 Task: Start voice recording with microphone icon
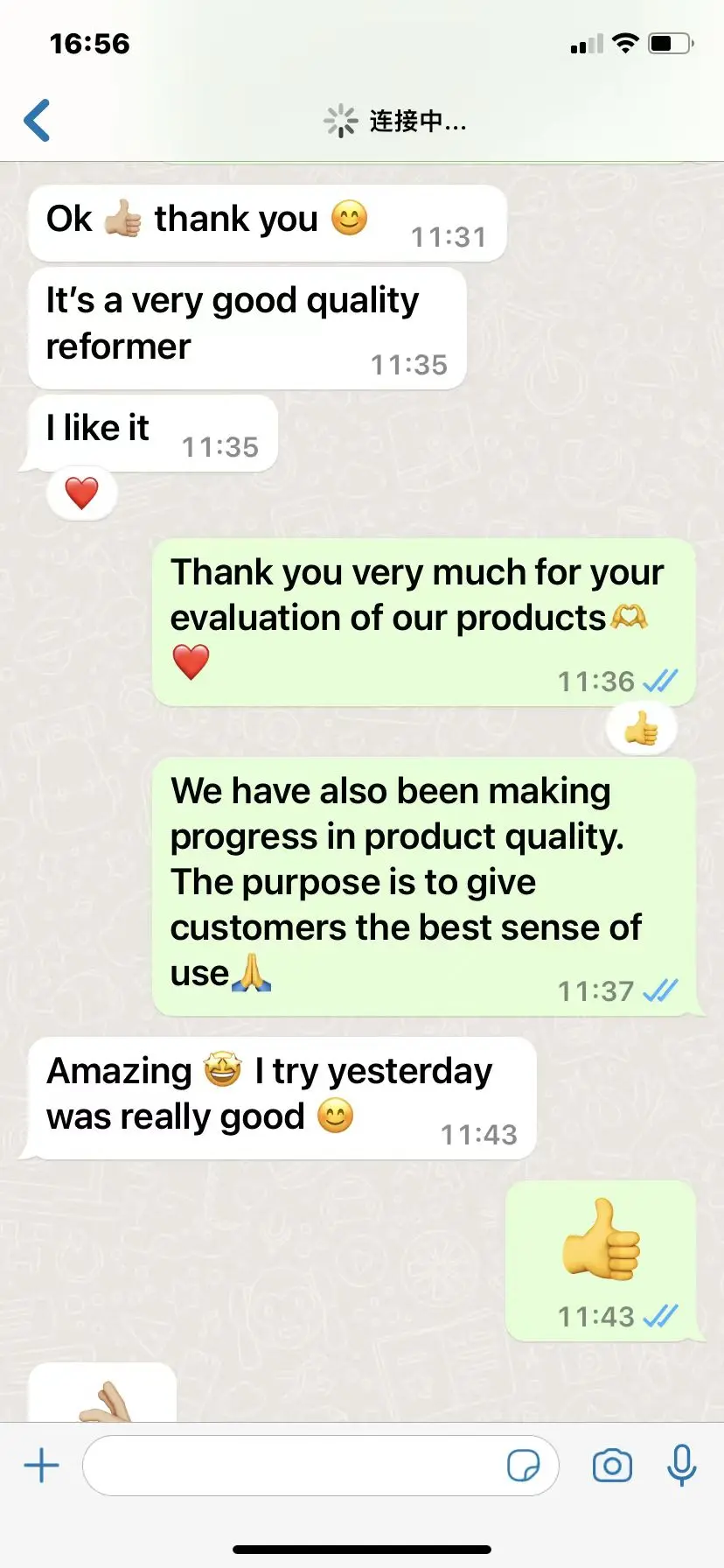(681, 1465)
